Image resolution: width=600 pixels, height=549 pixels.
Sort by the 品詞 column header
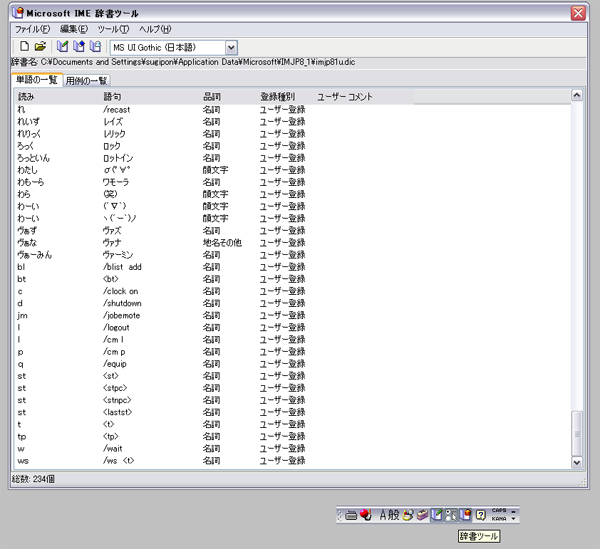[228, 97]
